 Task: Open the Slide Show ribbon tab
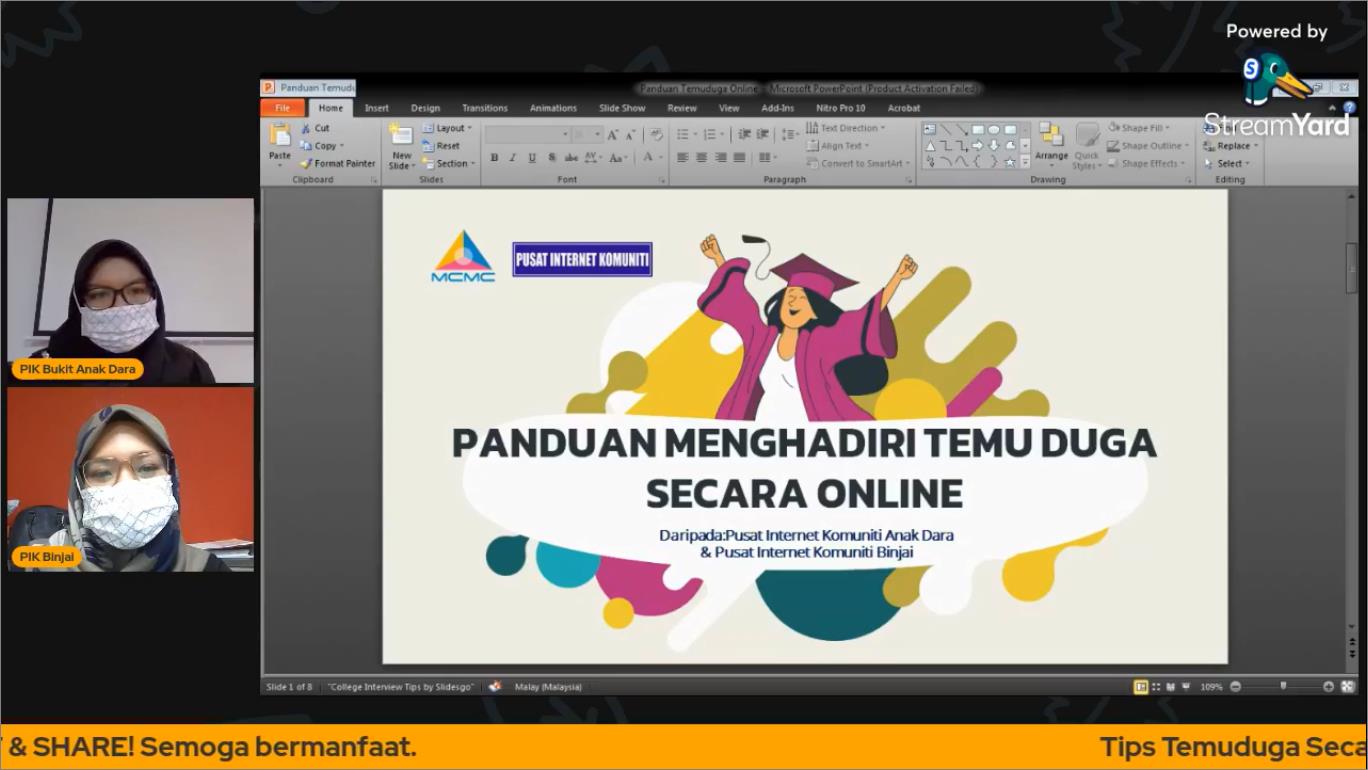(x=622, y=108)
